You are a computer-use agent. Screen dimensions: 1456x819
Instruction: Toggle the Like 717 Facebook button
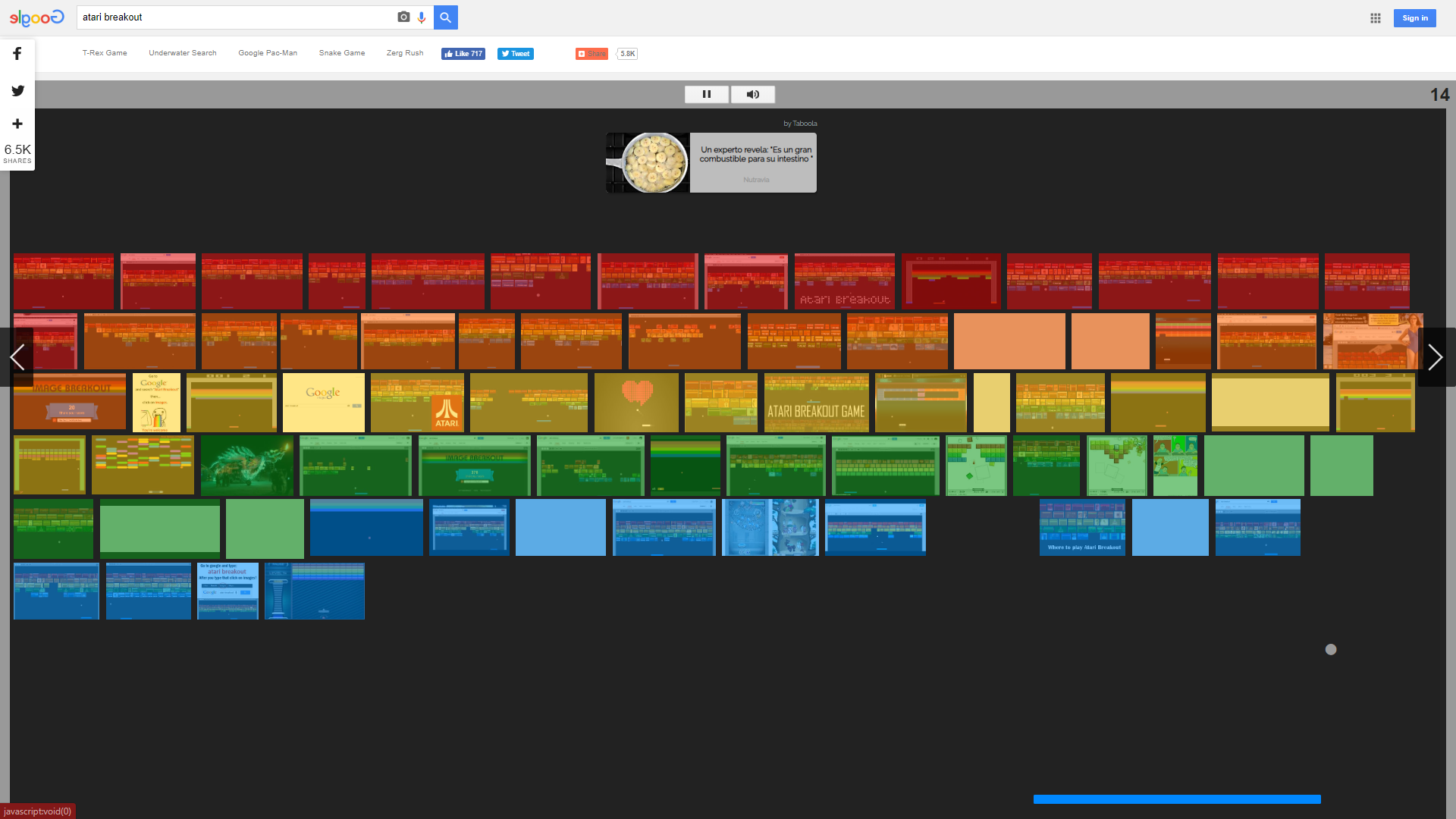coord(463,54)
